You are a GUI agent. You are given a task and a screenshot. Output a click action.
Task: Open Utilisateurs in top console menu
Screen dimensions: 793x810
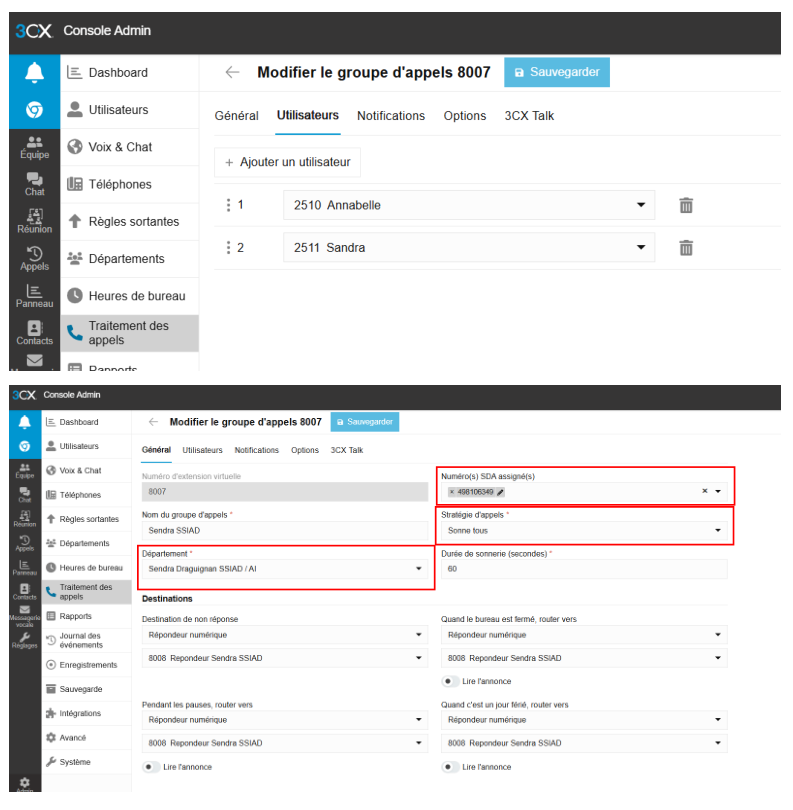(130, 110)
